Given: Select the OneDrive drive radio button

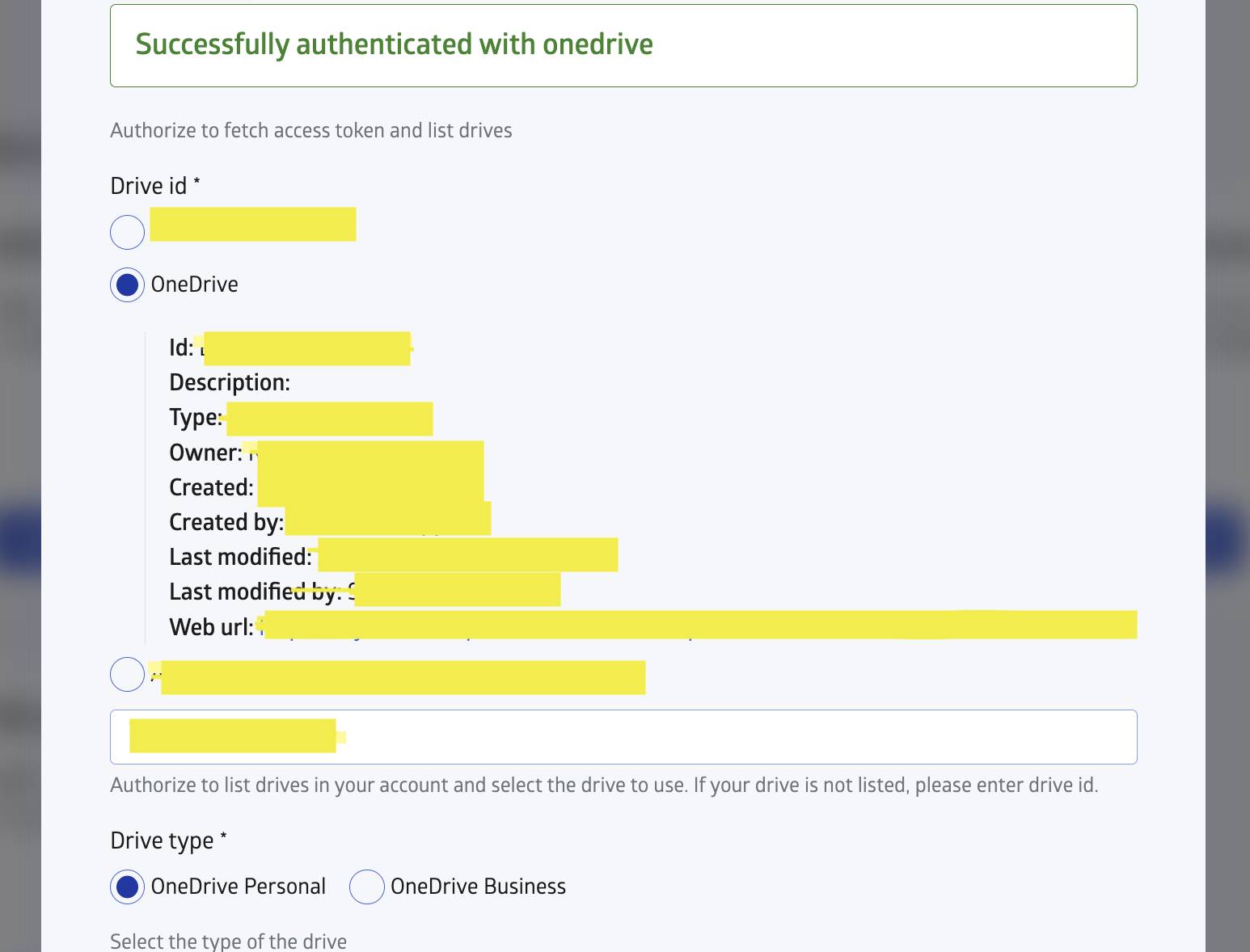Looking at the screenshot, I should click(128, 285).
